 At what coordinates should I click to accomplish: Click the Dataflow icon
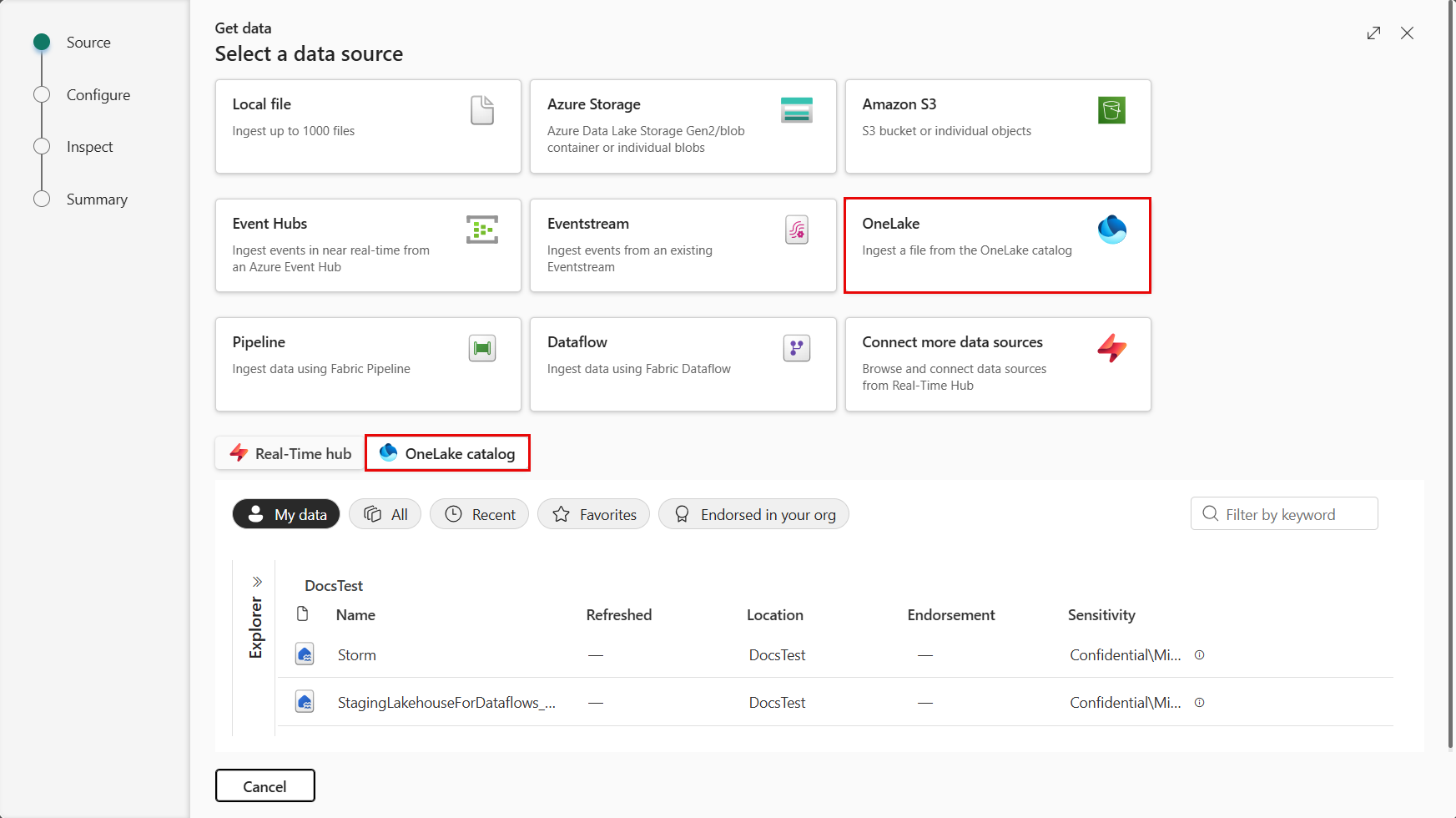tap(797, 348)
